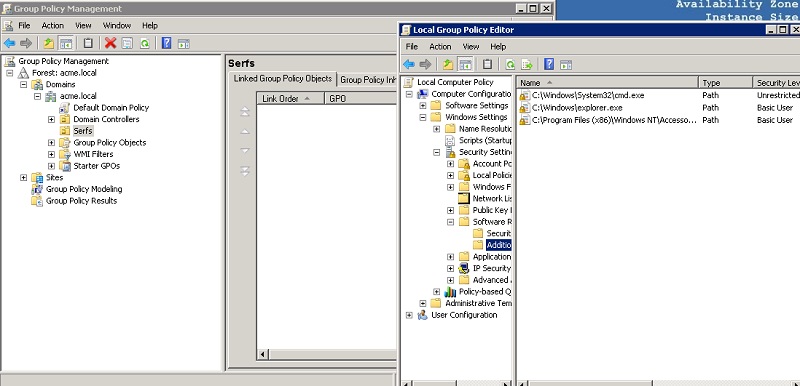The width and height of the screenshot is (800, 386).
Task: Click Refresh icon in Local Group Policy Editor toolbar
Action: [x=510, y=64]
